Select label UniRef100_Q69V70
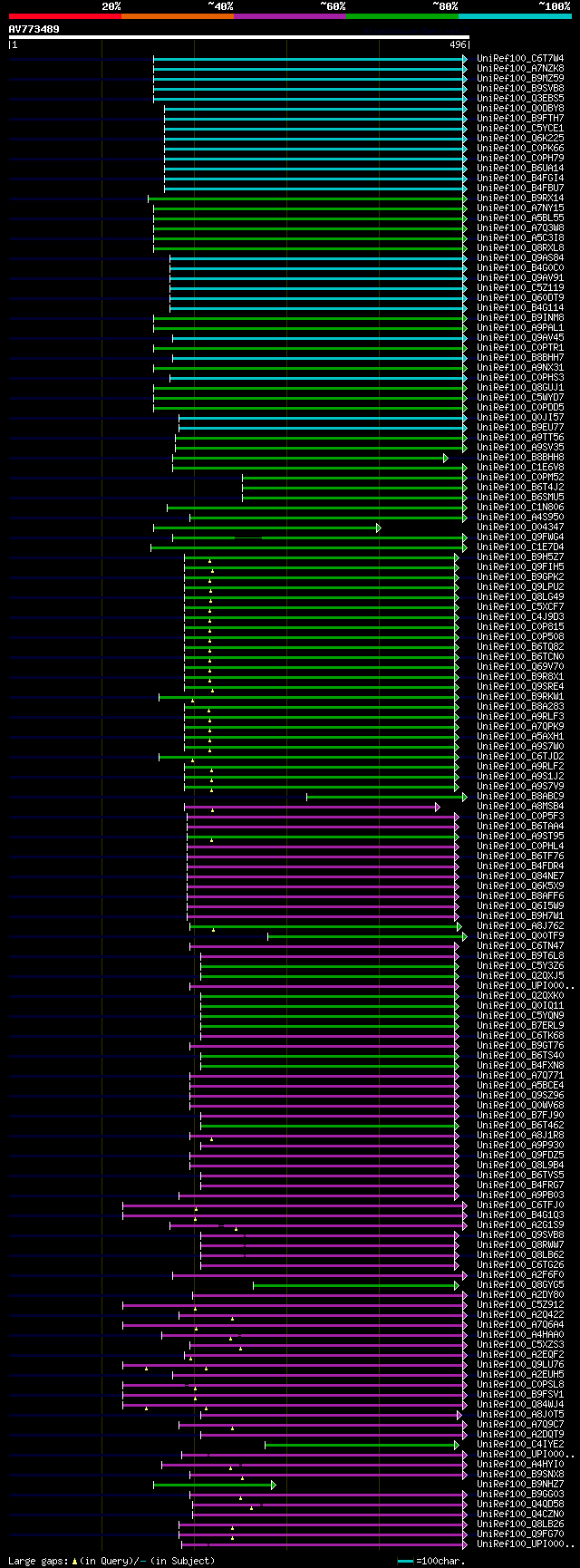 (x=520, y=667)
